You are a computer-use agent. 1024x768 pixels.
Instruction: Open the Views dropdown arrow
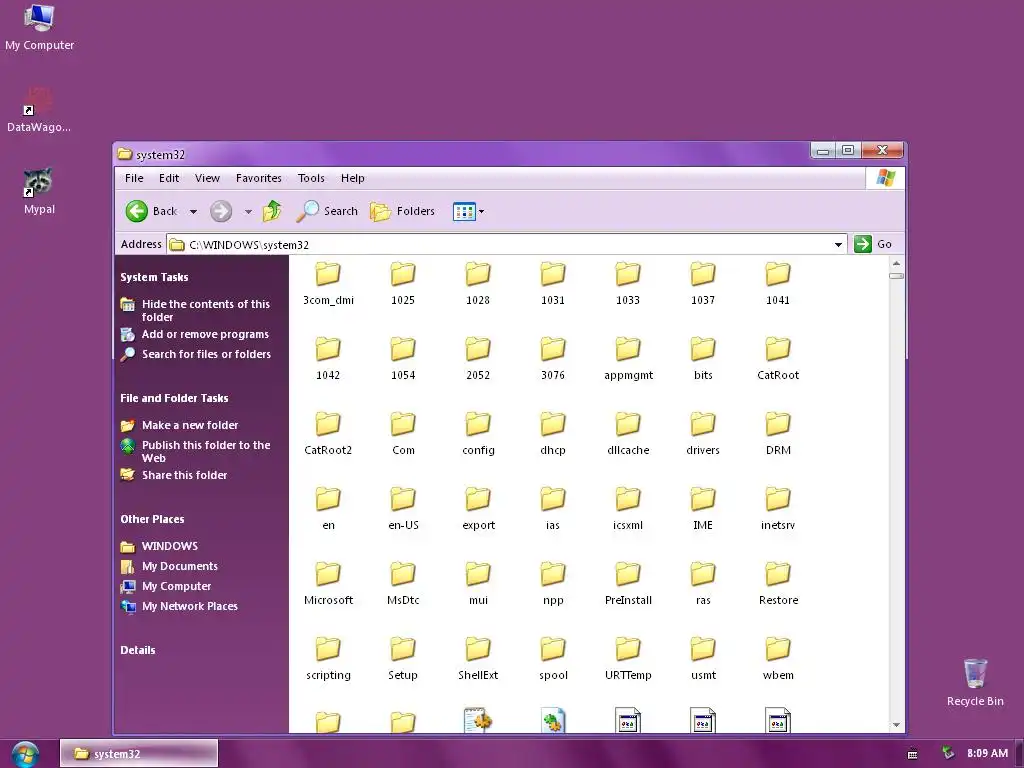481,212
